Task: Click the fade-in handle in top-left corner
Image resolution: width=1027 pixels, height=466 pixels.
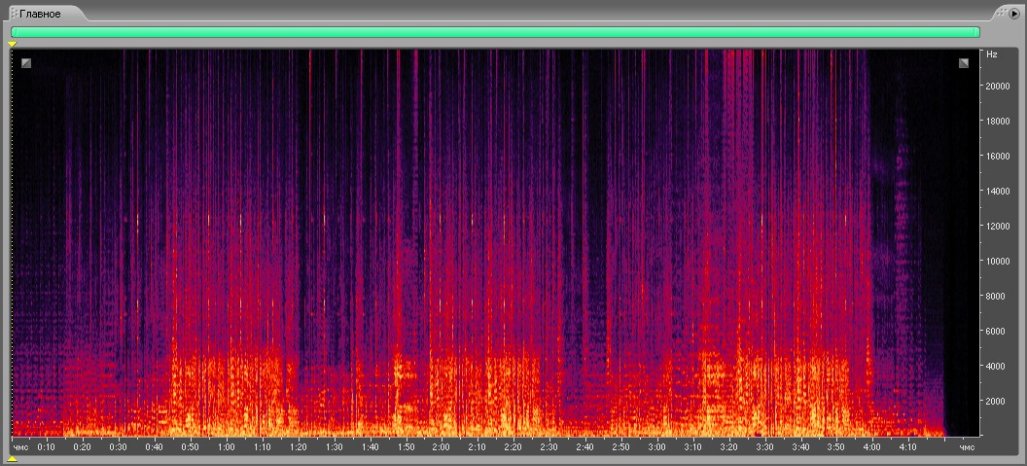Action: point(26,63)
